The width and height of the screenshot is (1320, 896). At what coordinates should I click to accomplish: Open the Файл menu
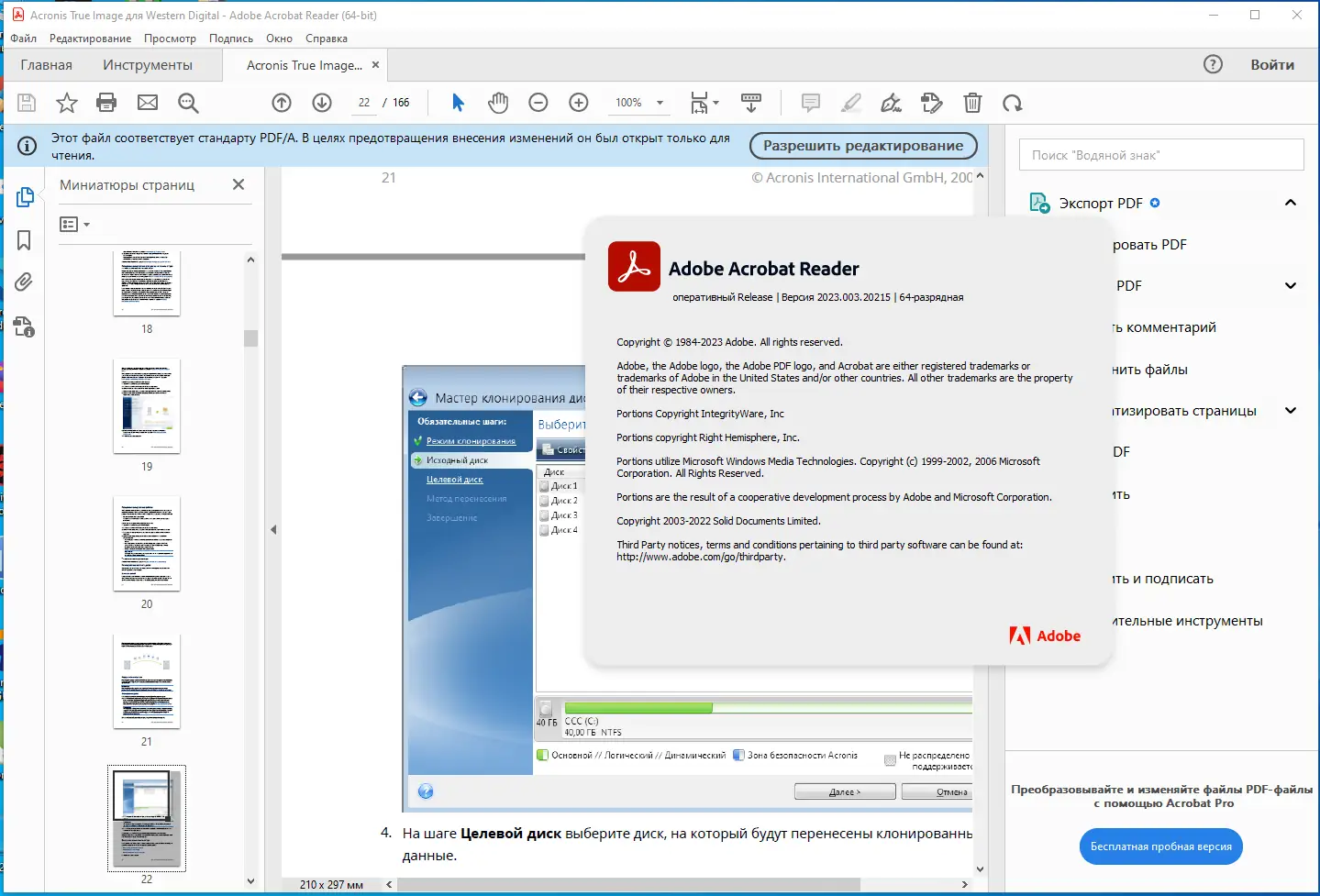coord(24,39)
